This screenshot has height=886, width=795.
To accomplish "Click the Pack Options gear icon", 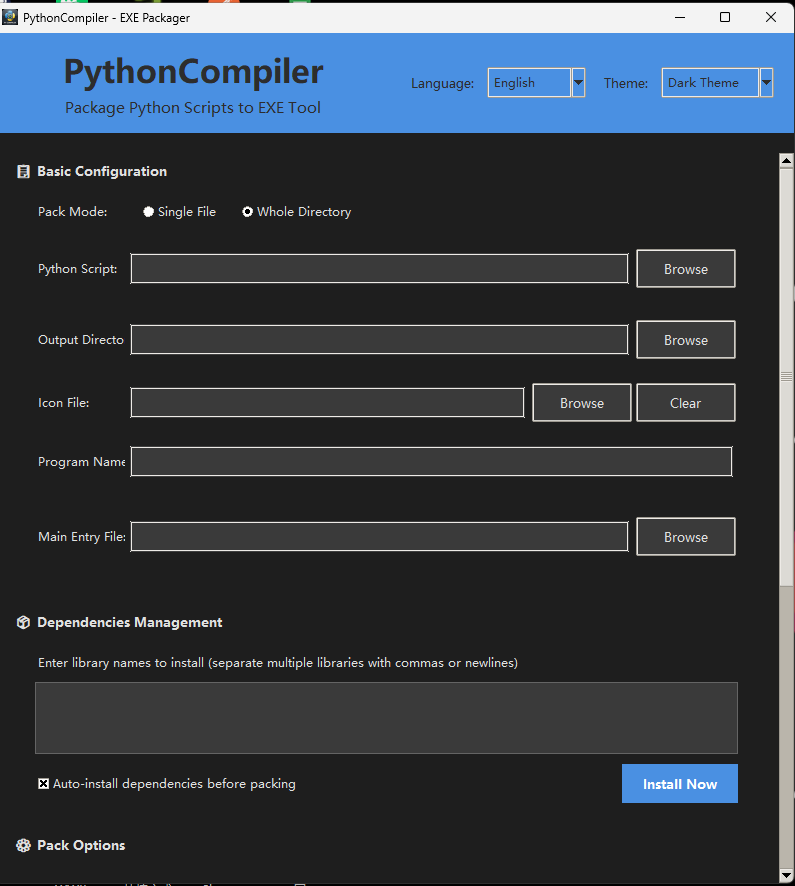I will pyautogui.click(x=24, y=846).
